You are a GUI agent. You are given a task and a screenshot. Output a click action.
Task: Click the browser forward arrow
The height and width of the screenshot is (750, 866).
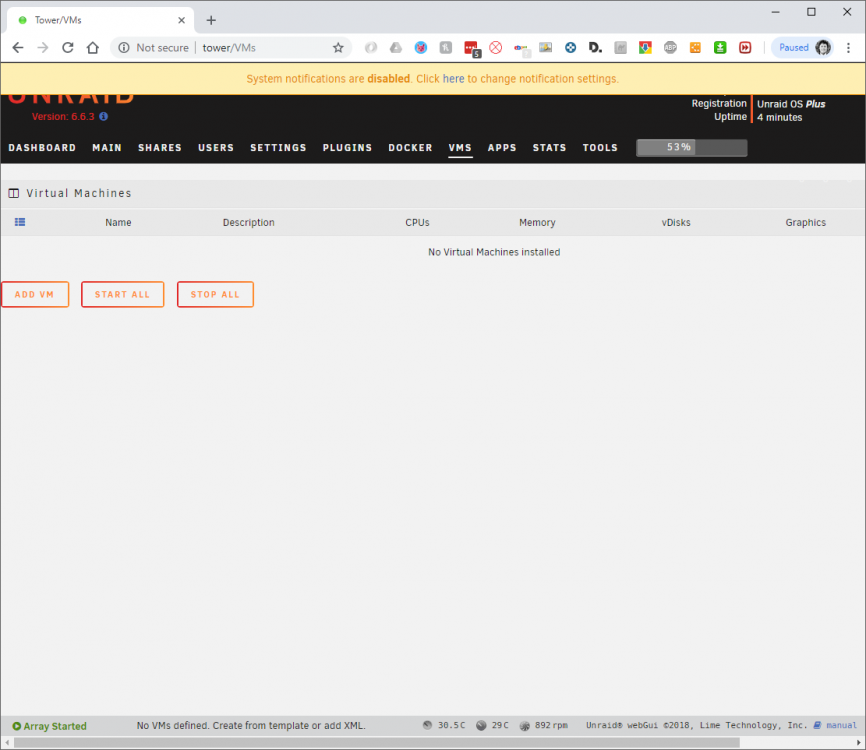click(x=43, y=47)
